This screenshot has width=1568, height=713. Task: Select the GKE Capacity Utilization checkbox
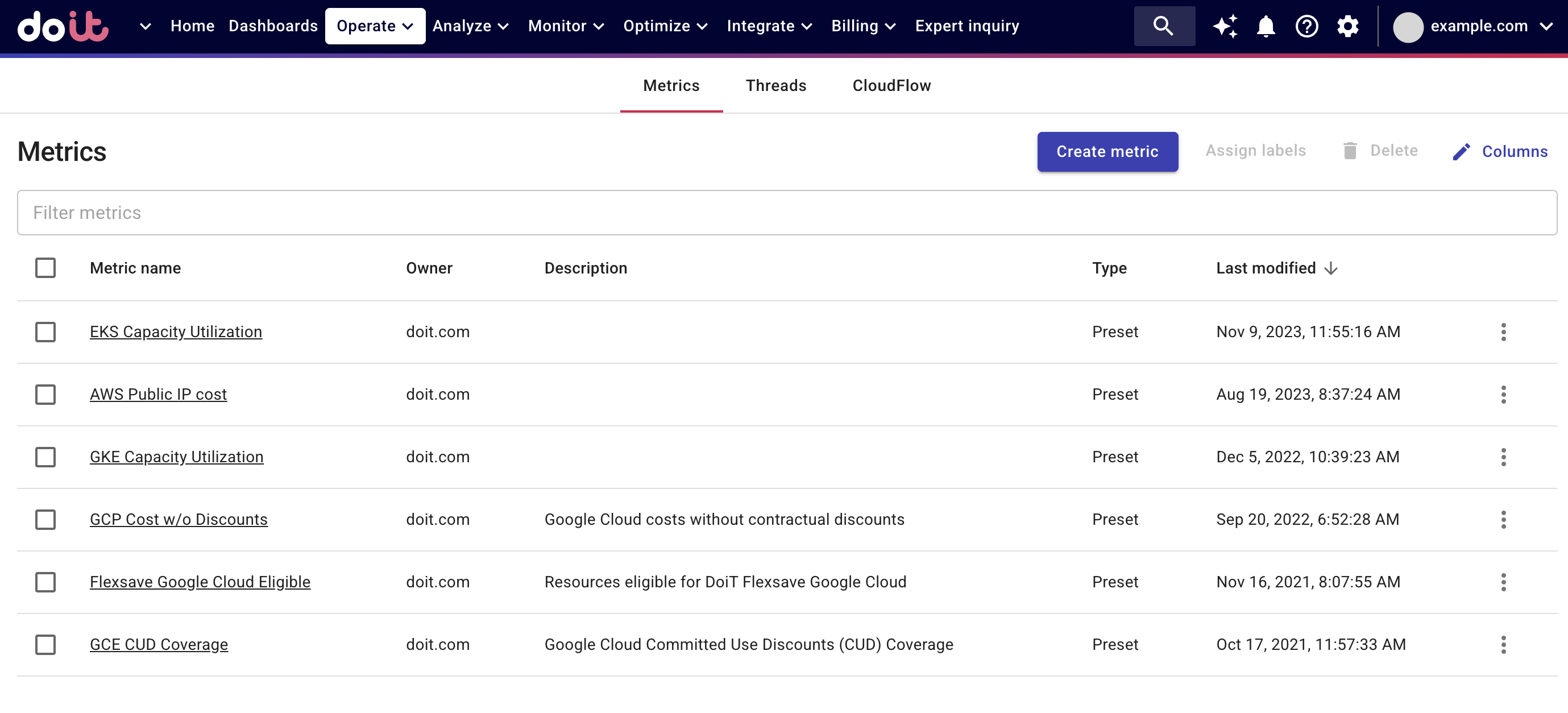tap(45, 457)
